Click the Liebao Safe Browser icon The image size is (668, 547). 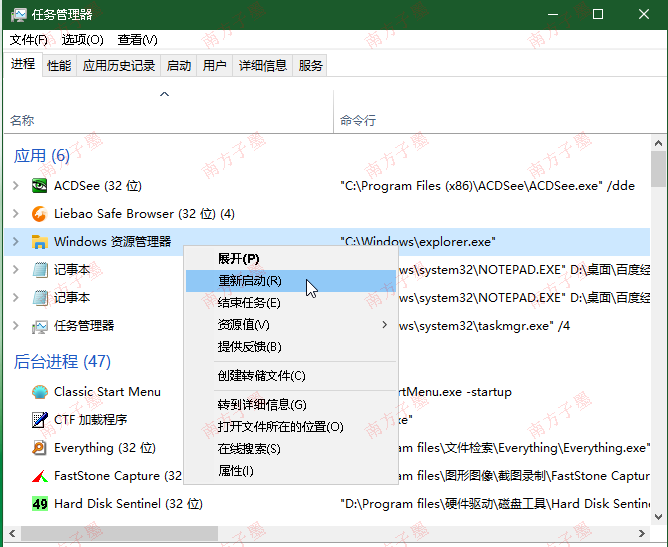point(40,214)
